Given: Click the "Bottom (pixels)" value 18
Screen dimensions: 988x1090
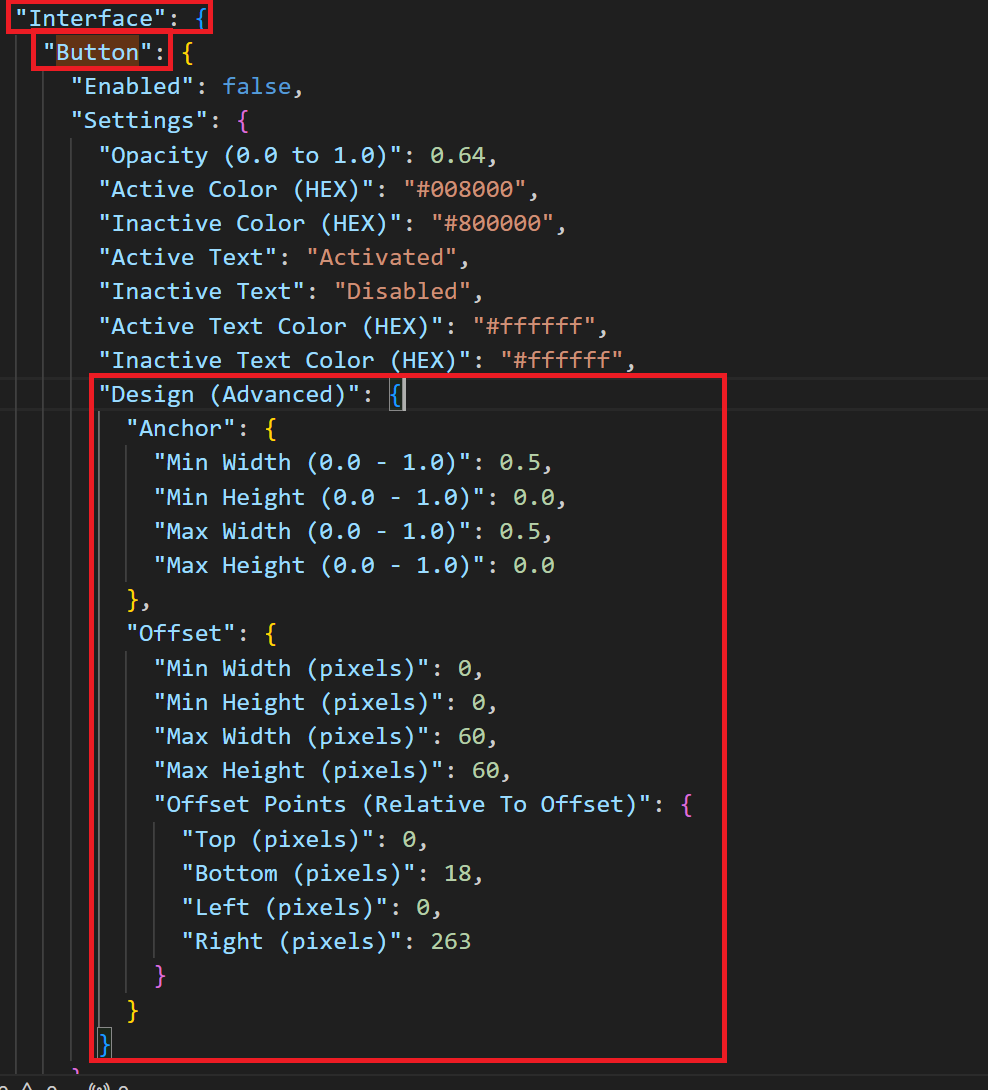Looking at the screenshot, I should 457,874.
